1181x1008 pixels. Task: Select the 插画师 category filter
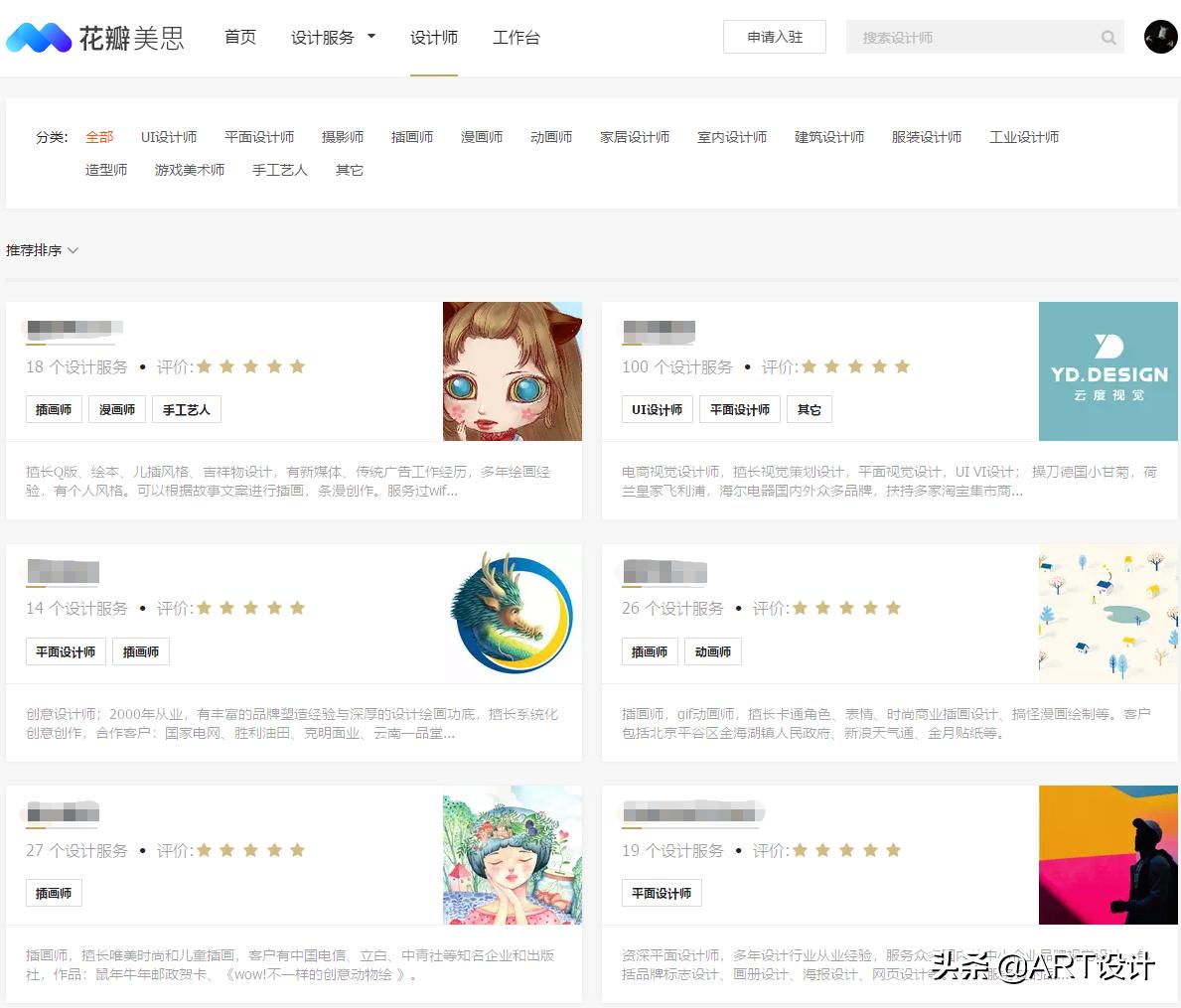[411, 137]
